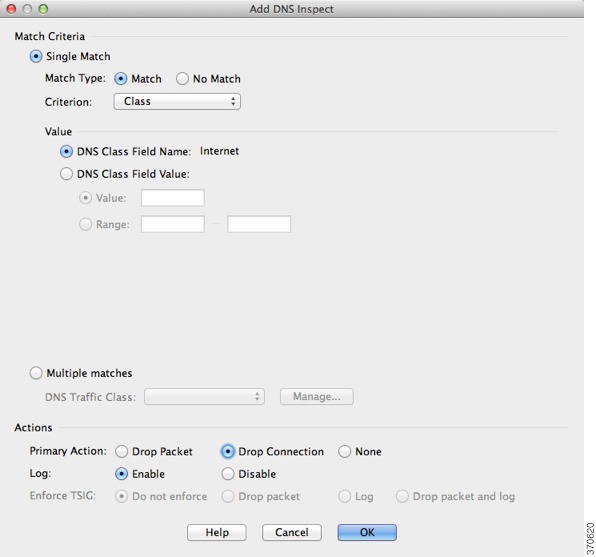Open the Criterion dropdown showing Class
The image size is (596, 557).
coord(177,102)
